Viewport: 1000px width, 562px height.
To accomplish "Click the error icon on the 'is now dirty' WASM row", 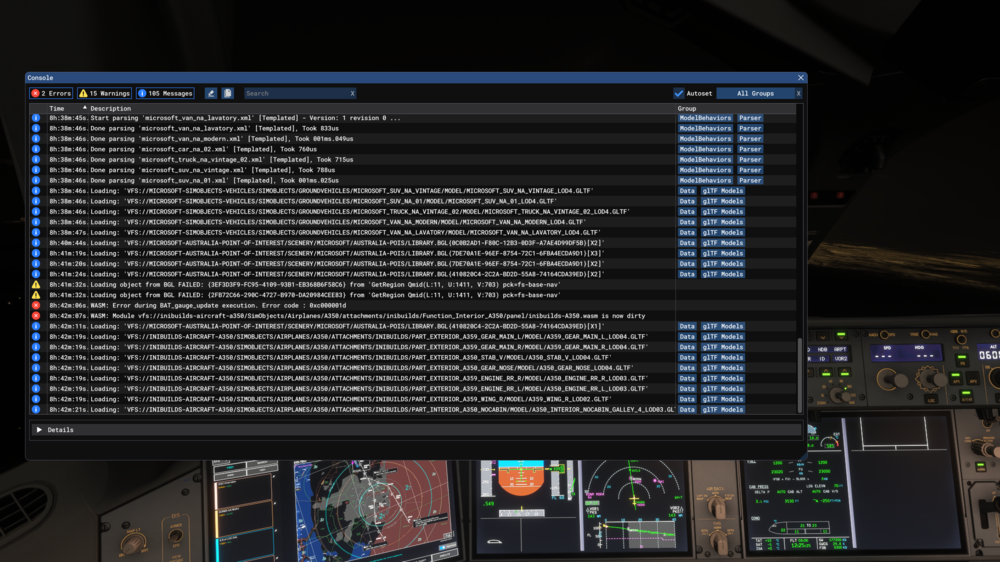I will click(36, 316).
